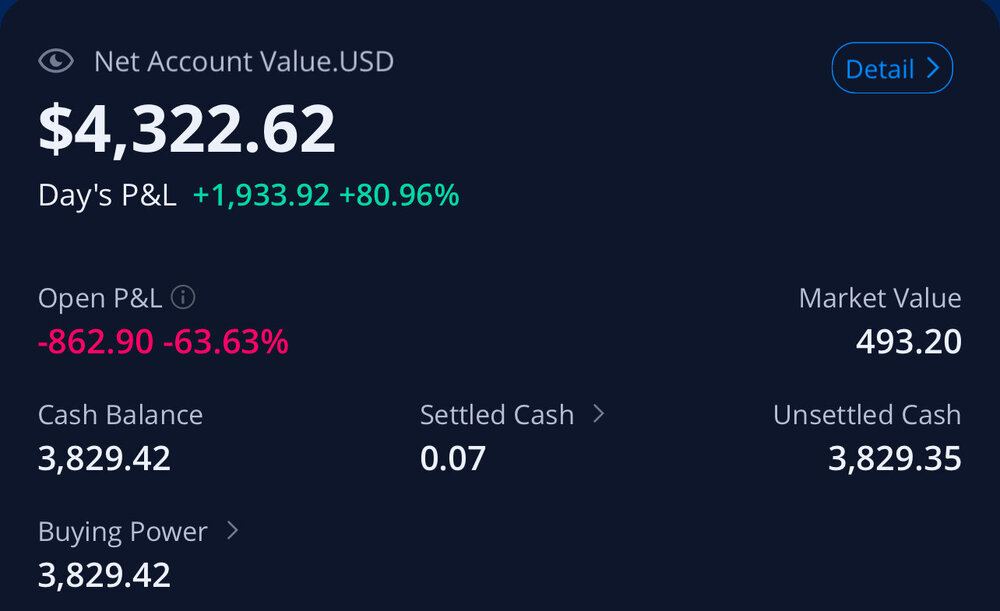Click the $4,322.62 net account value
The height and width of the screenshot is (611, 1000).
pyautogui.click(x=187, y=129)
